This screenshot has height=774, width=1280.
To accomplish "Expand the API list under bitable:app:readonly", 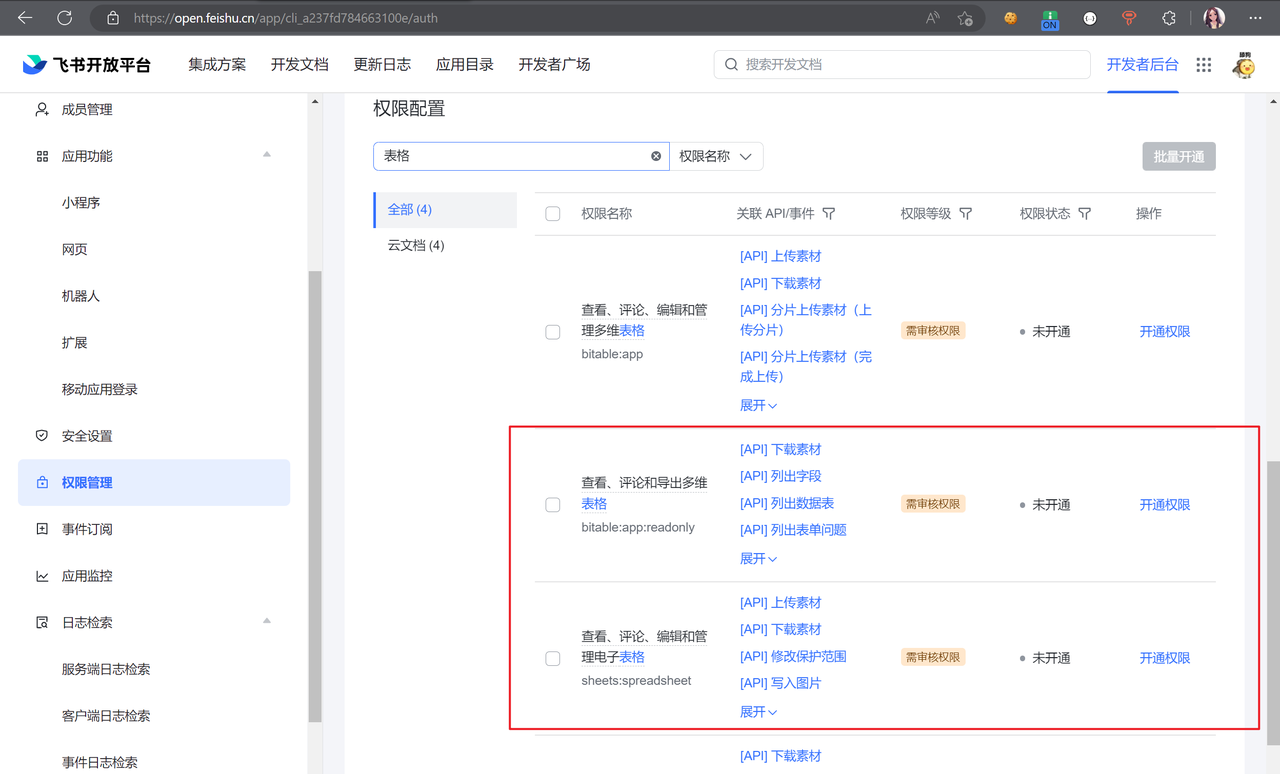I will (x=758, y=559).
